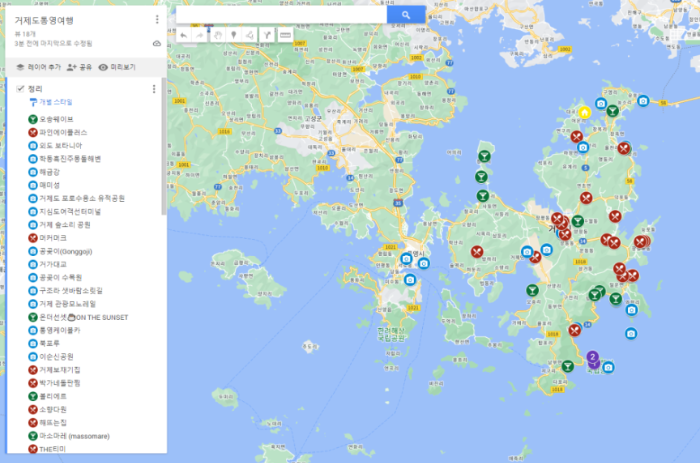The height and width of the screenshot is (463, 700).
Task: Select 학동흑진주몽돌해변 in the list
Action: (x=70, y=159)
